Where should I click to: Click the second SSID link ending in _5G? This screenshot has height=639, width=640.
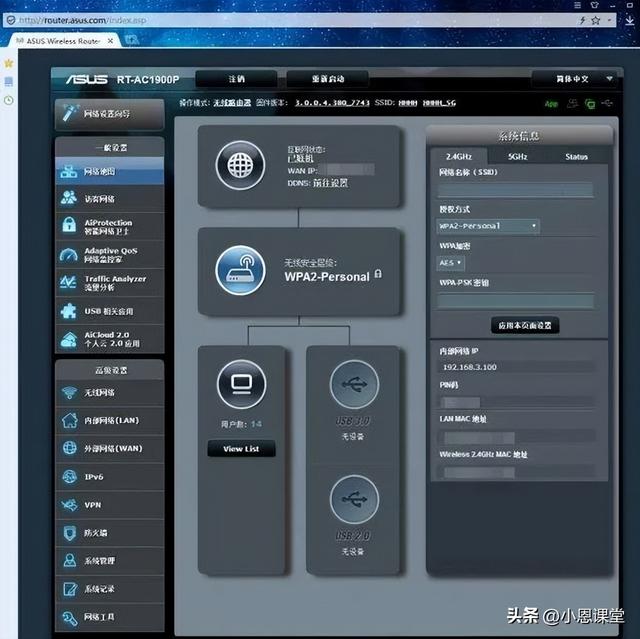click(x=439, y=103)
